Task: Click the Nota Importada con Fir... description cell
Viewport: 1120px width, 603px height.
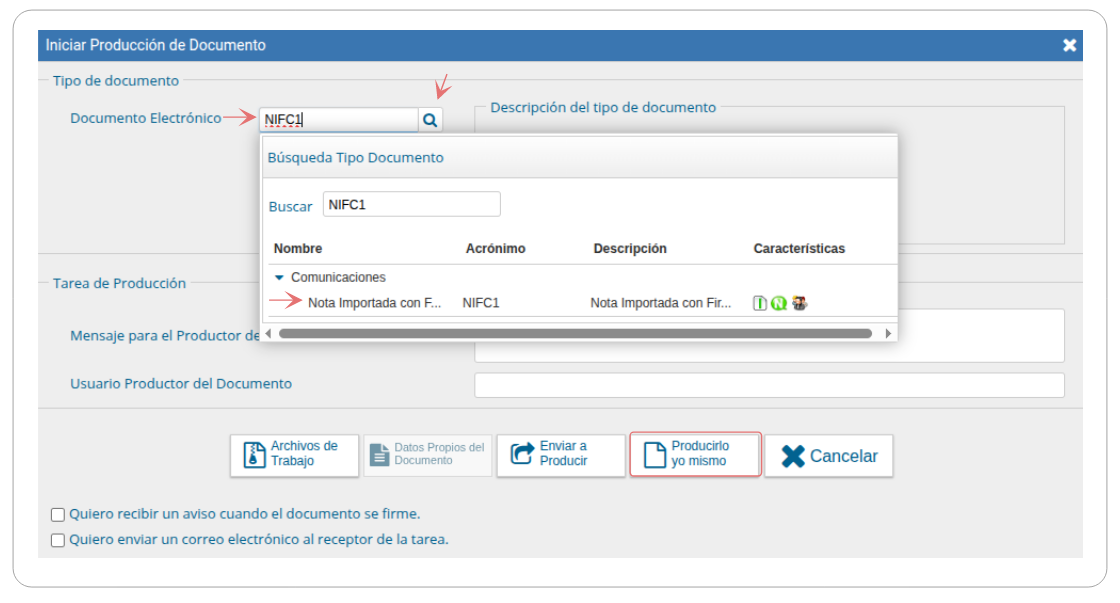Action: [661, 304]
